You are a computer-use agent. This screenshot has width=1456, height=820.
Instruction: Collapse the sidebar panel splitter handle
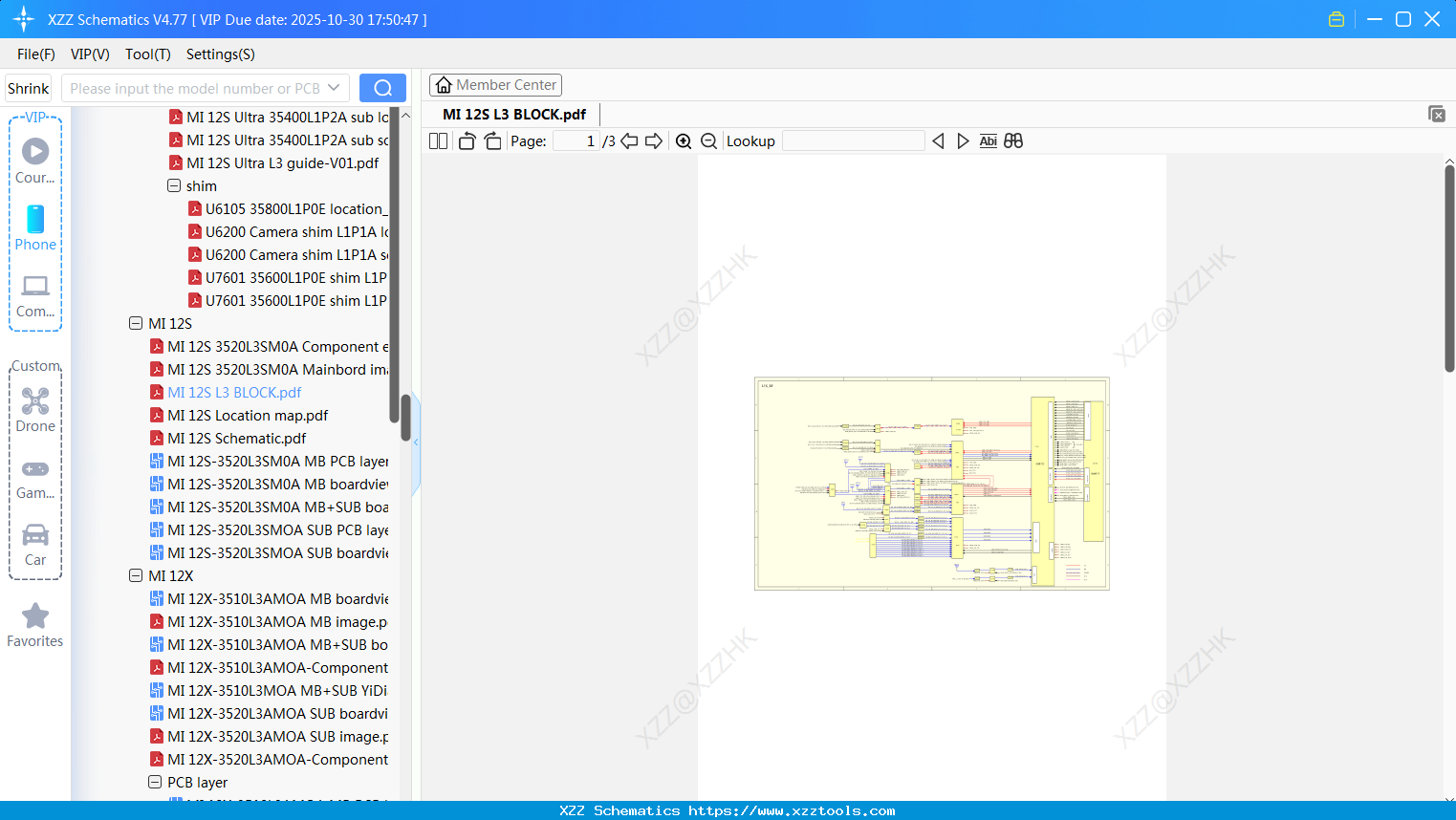coord(416,442)
